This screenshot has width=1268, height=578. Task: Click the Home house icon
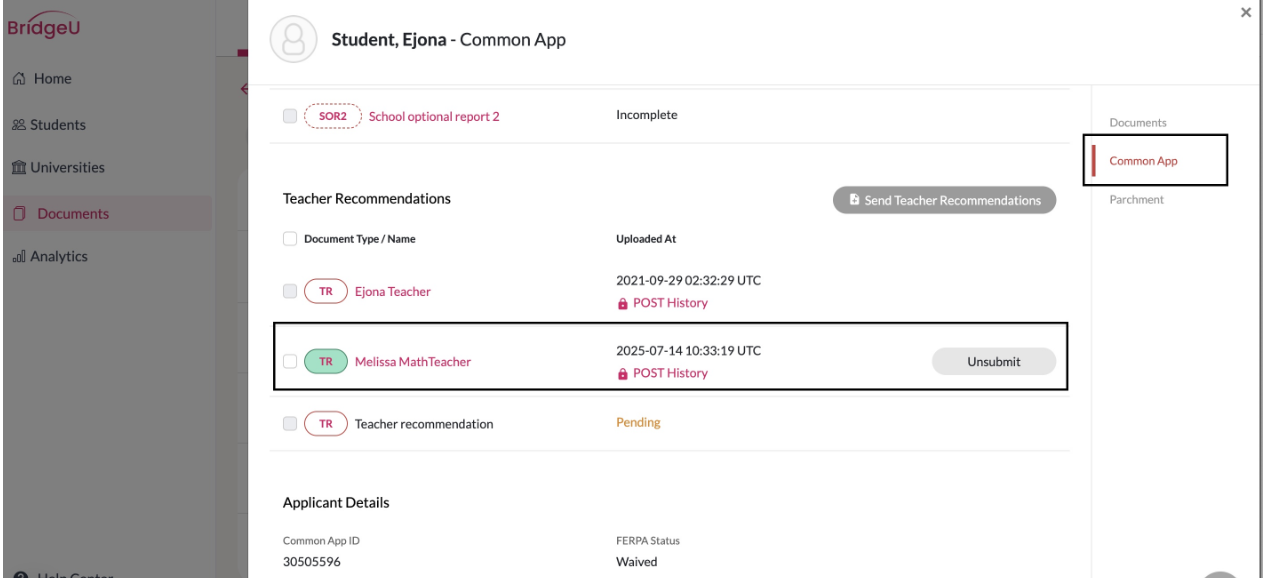(17, 79)
